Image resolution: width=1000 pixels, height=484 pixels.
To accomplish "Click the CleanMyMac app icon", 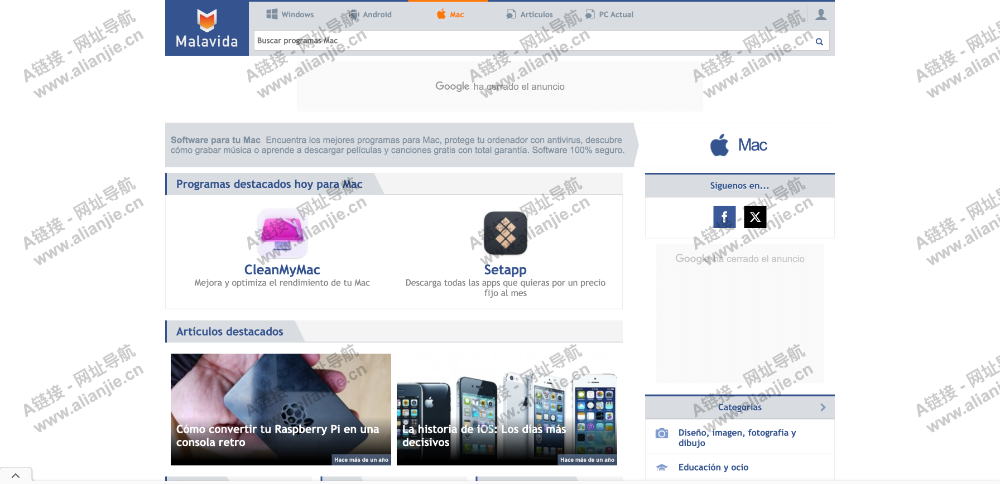I will [x=282, y=233].
